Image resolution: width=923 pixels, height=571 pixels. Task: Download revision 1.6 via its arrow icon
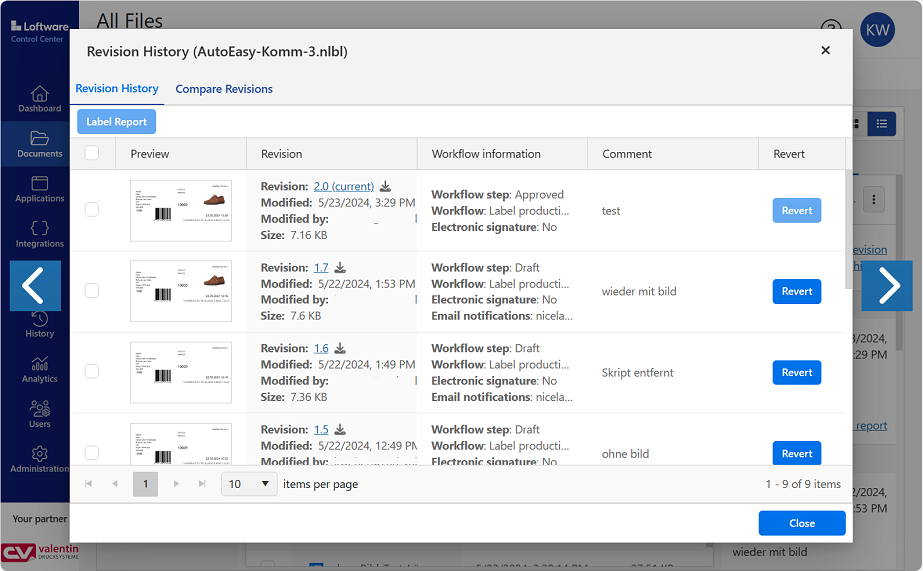[340, 349]
